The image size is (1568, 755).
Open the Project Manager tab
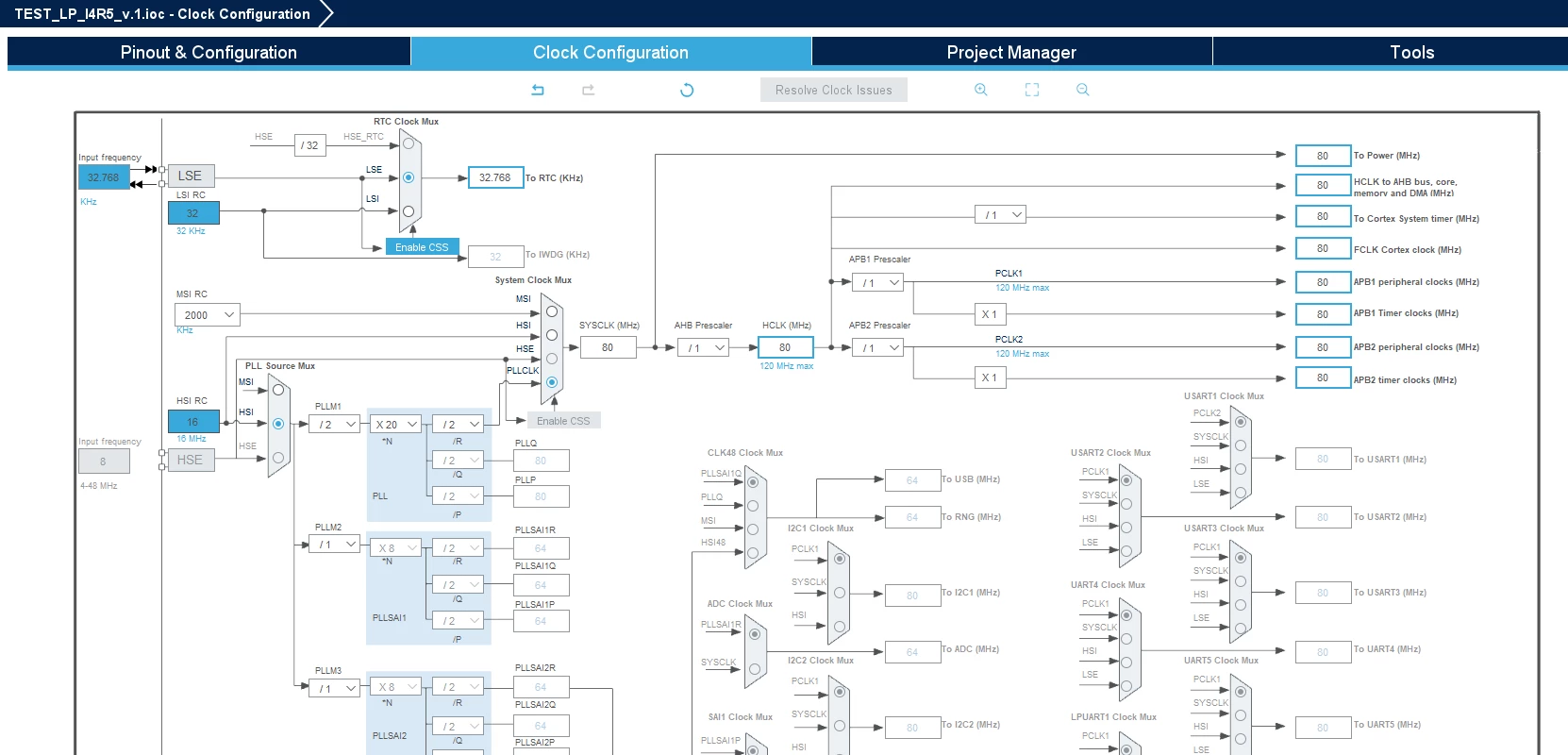[1011, 52]
